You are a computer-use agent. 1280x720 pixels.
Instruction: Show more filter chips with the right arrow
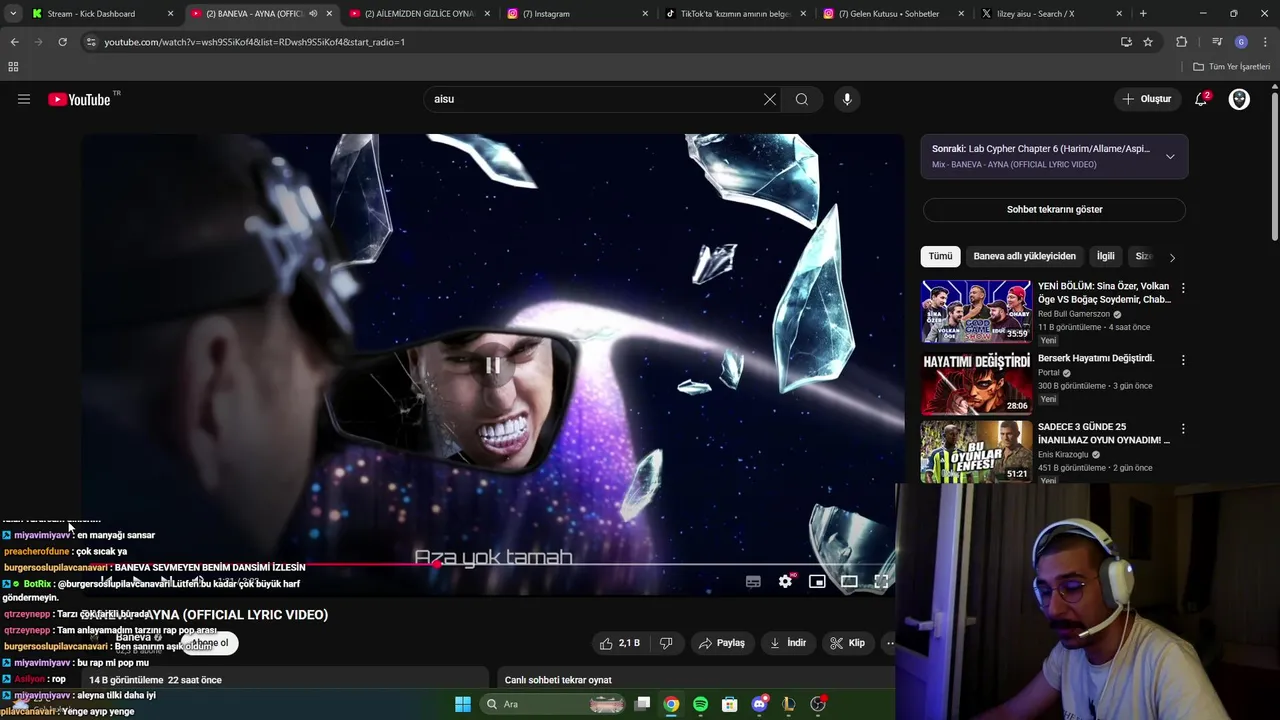click(1172, 257)
